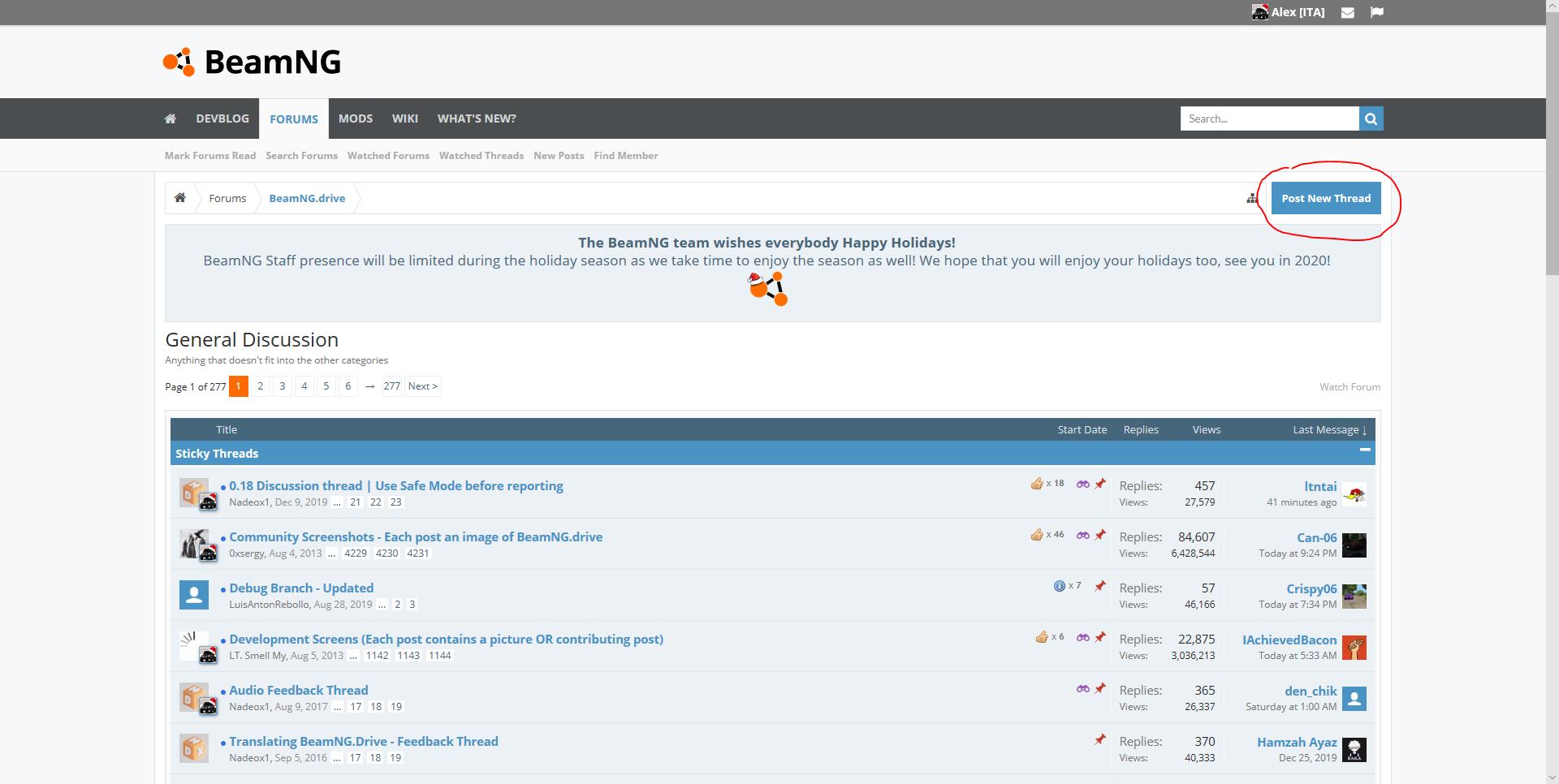Sort threads by Replies column
Screen dimensions: 1559x784
(x=1141, y=430)
